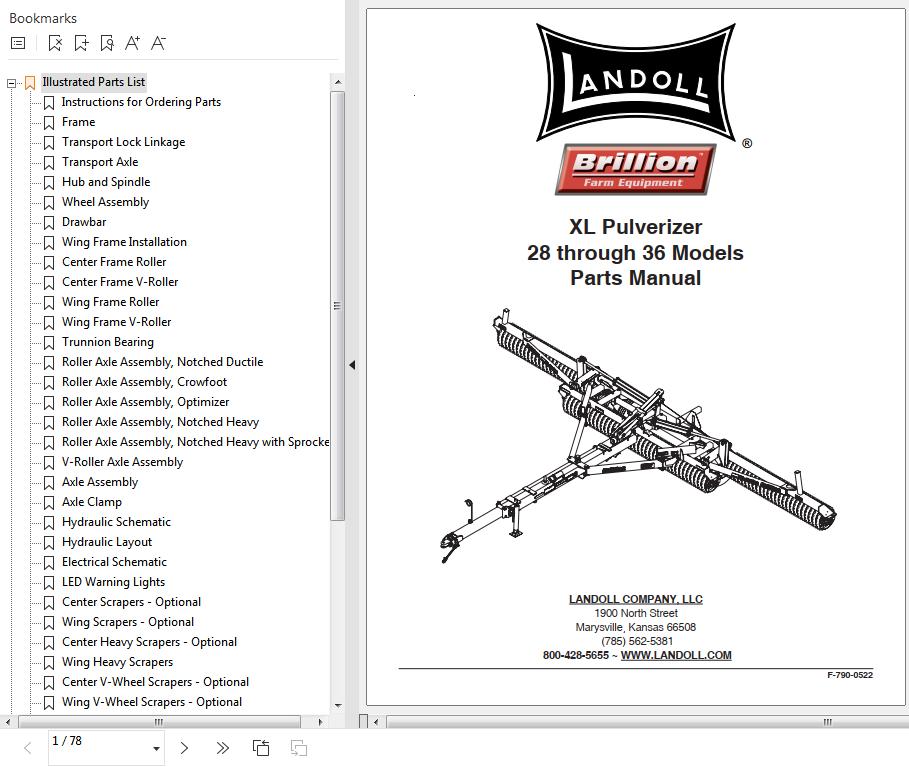Jump to the Transport Axle bookmark

(x=100, y=162)
